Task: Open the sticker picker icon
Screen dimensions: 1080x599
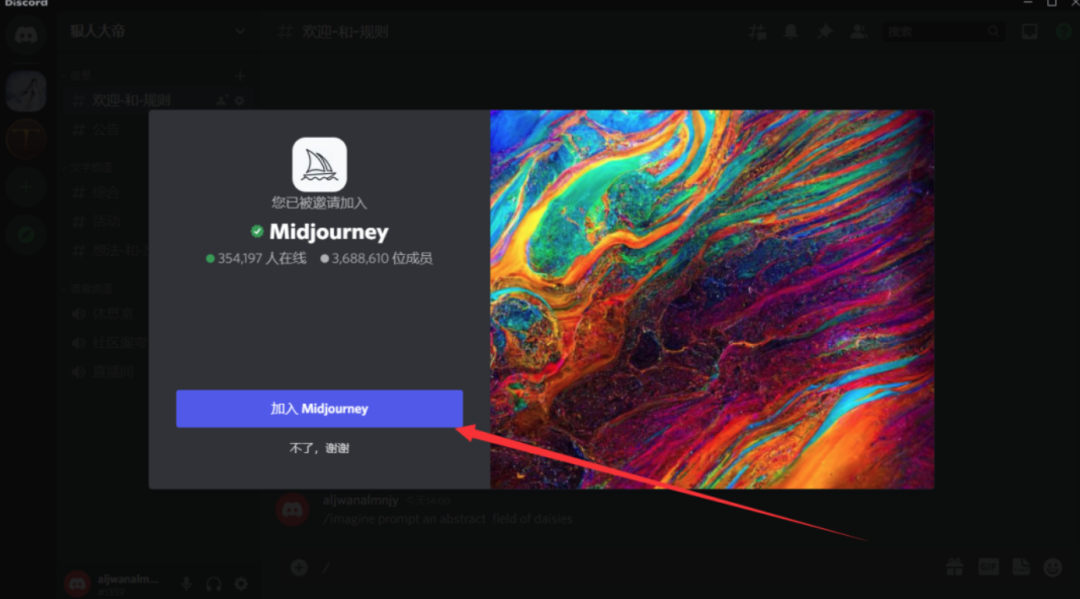Action: click(1021, 567)
